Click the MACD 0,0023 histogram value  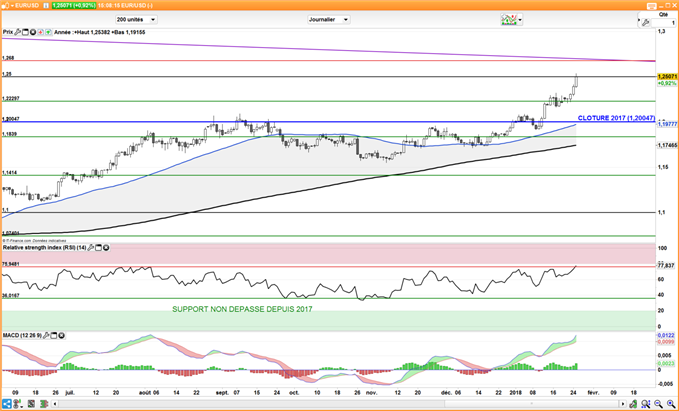click(666, 364)
